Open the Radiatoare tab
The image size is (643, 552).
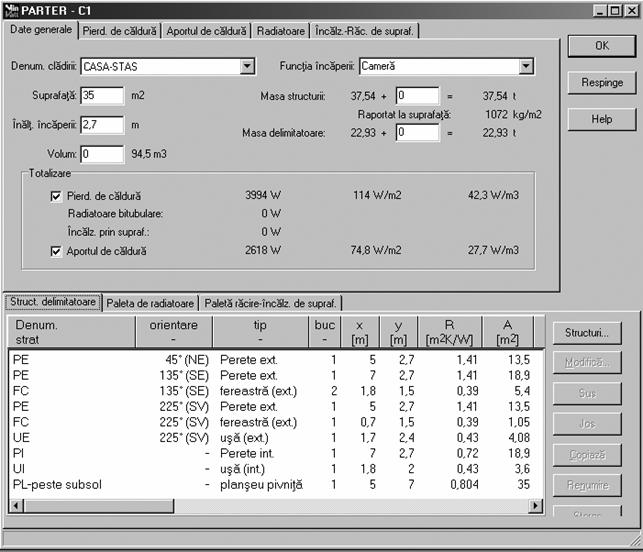(280, 31)
